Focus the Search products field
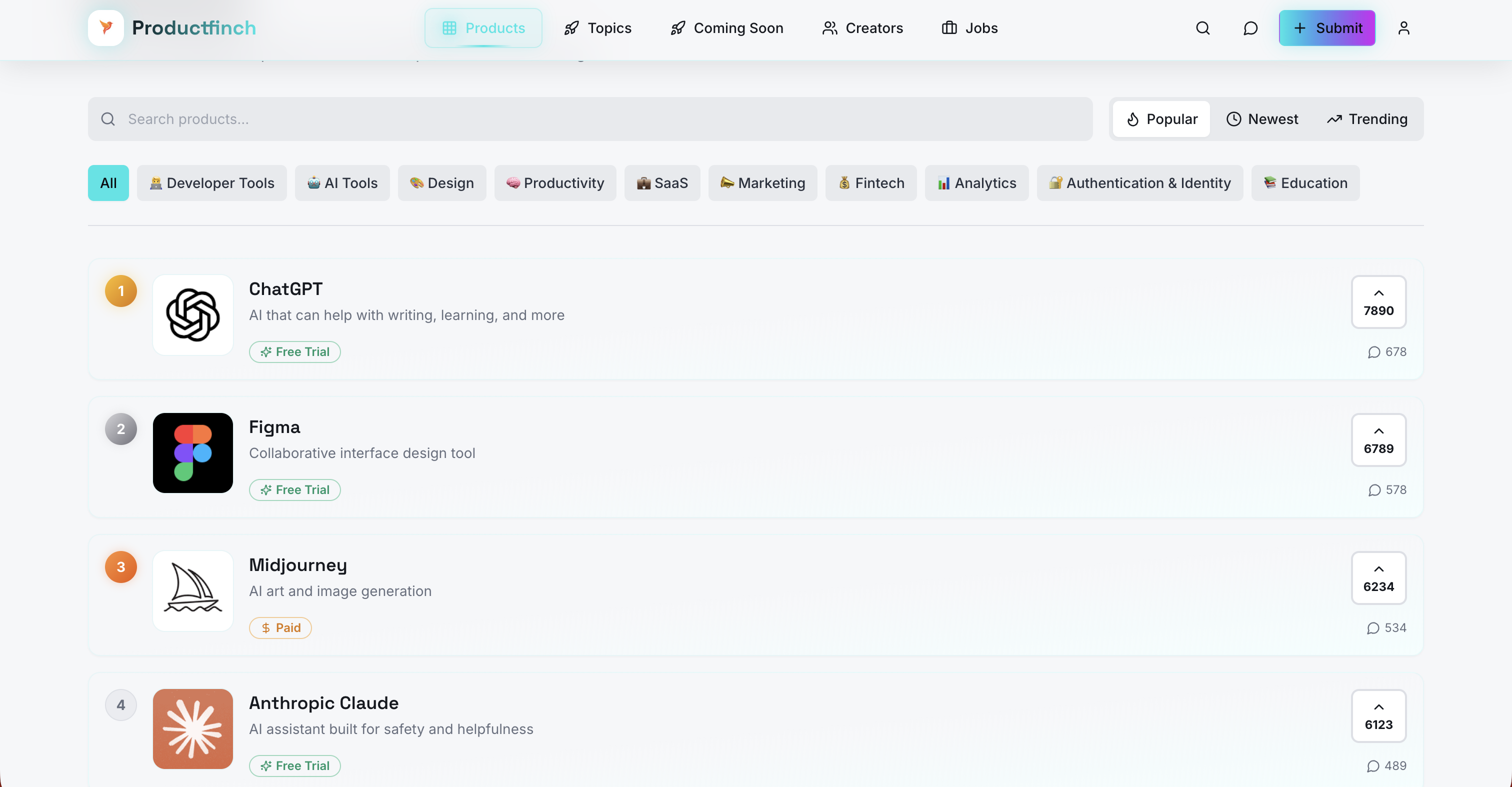 coord(590,119)
